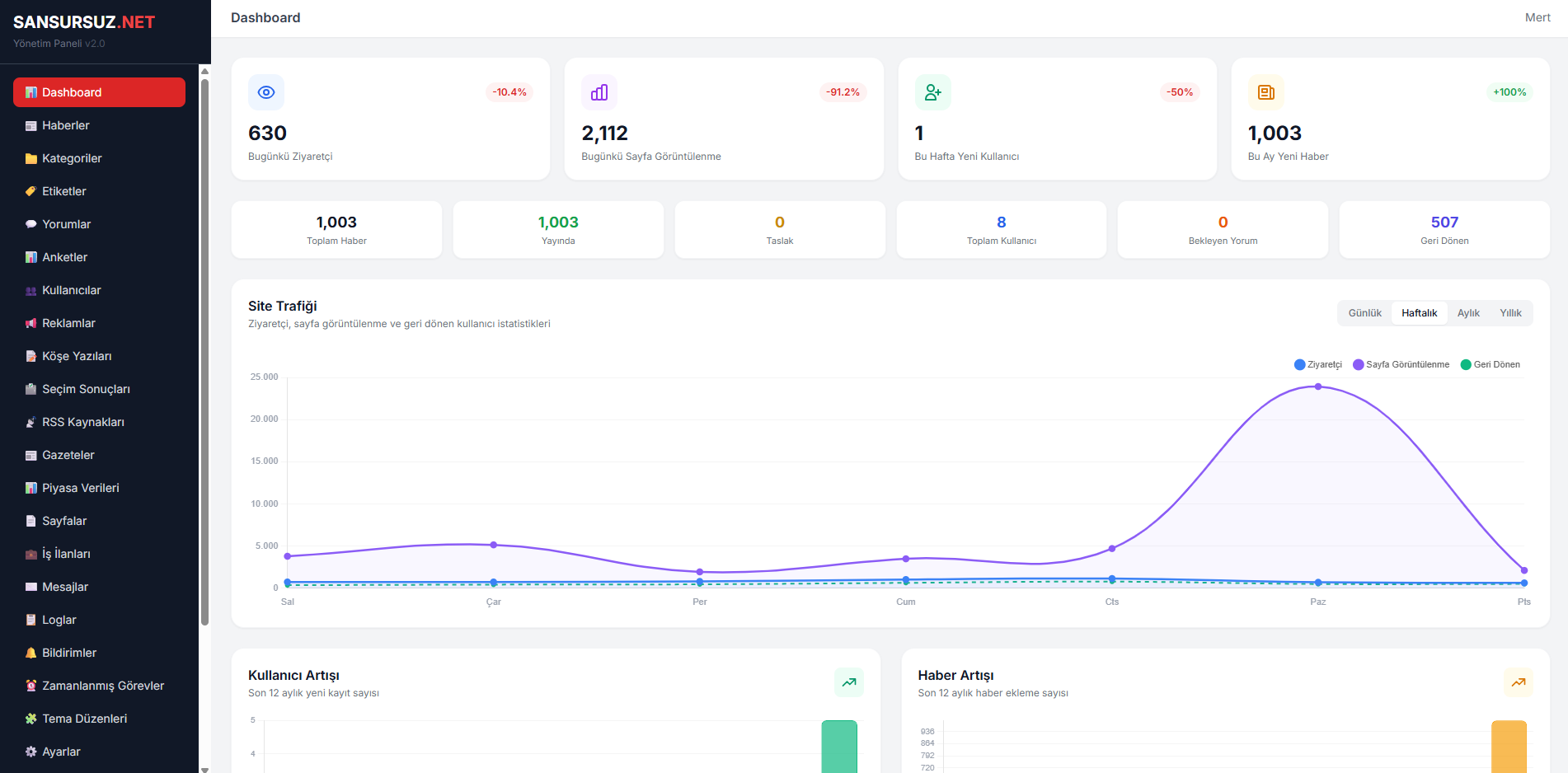1568x773 pixels.
Task: Click the Tema Düzenleri puzzle icon
Action: tap(31, 719)
